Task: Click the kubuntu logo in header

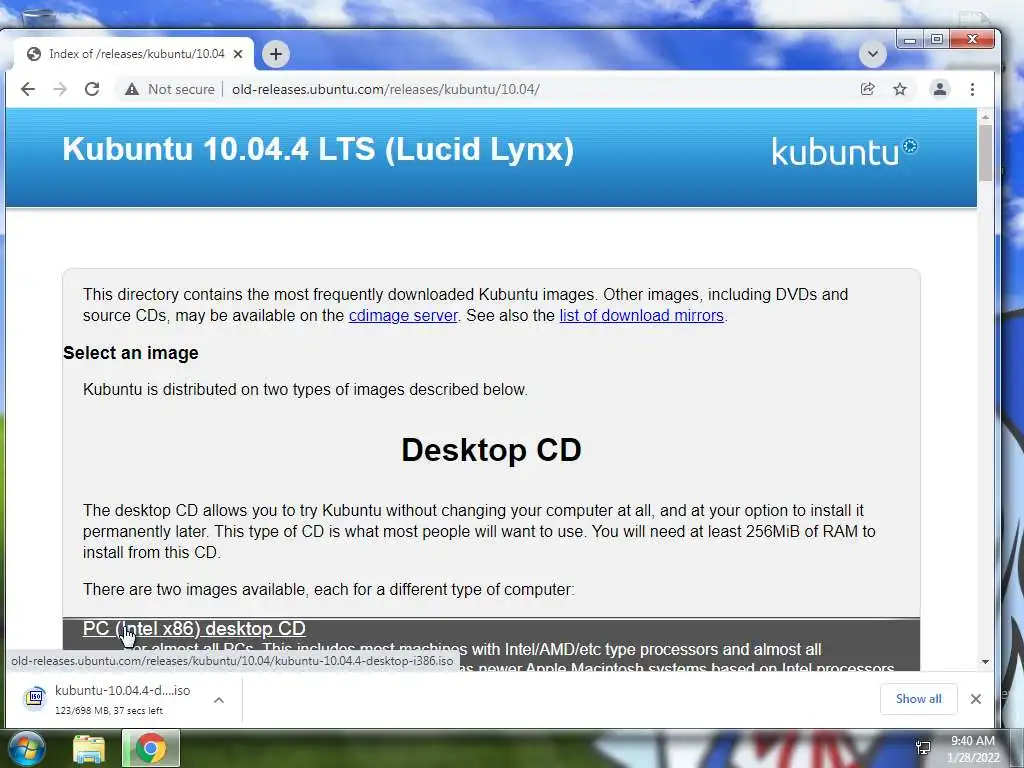Action: pos(844,152)
